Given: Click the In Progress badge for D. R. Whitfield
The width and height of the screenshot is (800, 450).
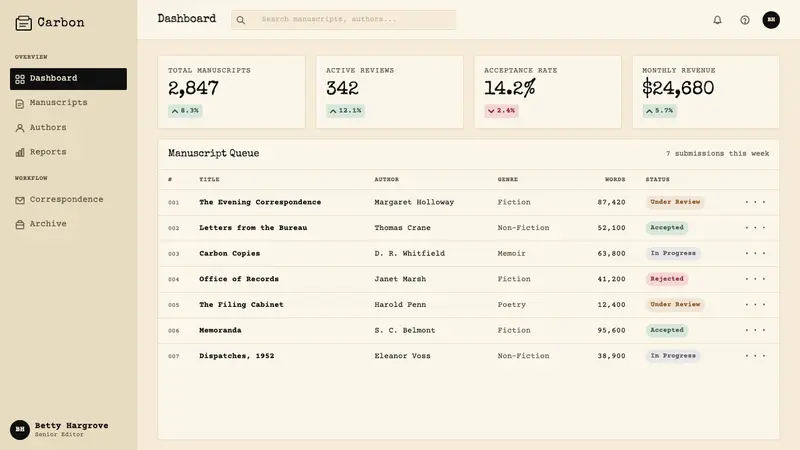Looking at the screenshot, I should (673, 253).
